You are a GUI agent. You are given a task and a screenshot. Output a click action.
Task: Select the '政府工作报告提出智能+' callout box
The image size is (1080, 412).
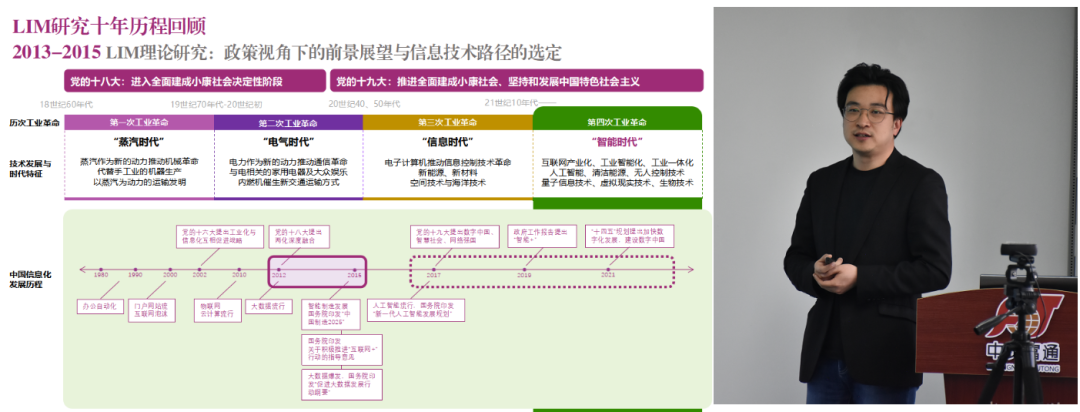[541, 236]
